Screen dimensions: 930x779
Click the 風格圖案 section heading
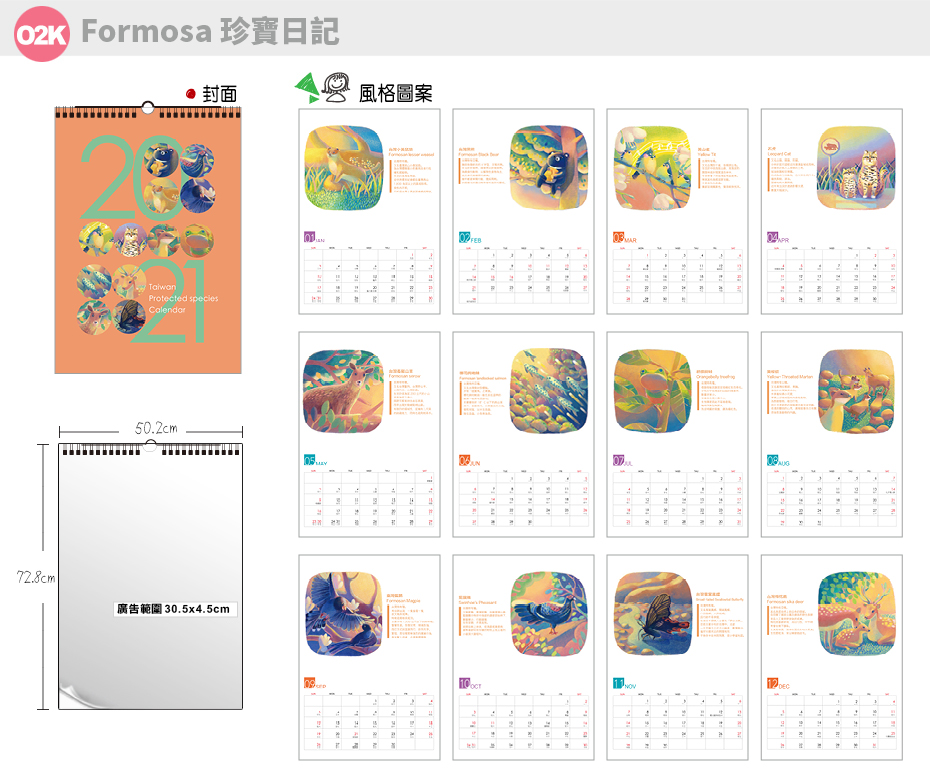(396, 93)
